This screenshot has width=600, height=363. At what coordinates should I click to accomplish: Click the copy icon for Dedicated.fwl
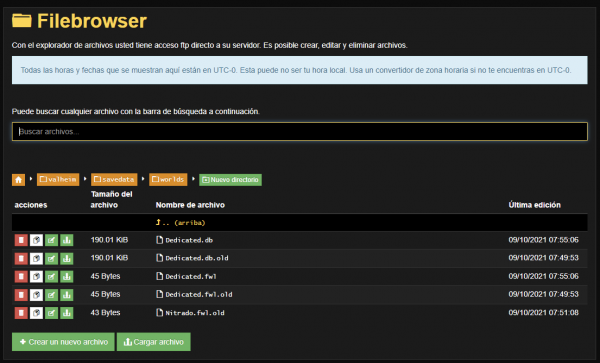(36, 277)
